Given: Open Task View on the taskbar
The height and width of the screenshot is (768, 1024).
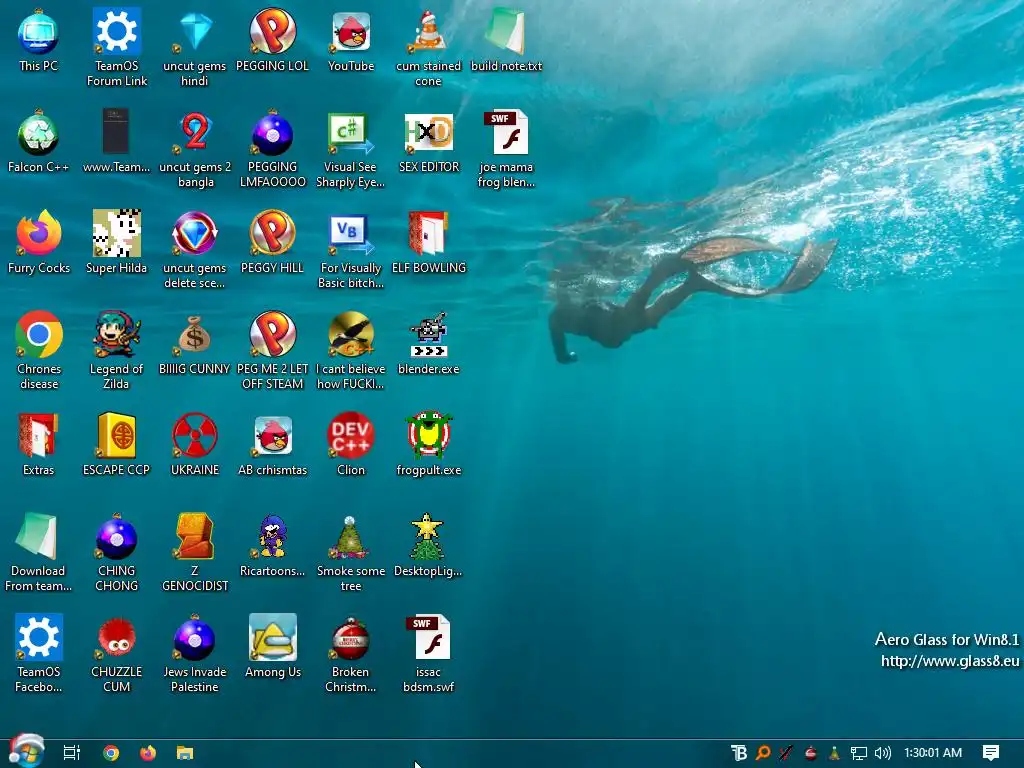Looking at the screenshot, I should (72, 753).
